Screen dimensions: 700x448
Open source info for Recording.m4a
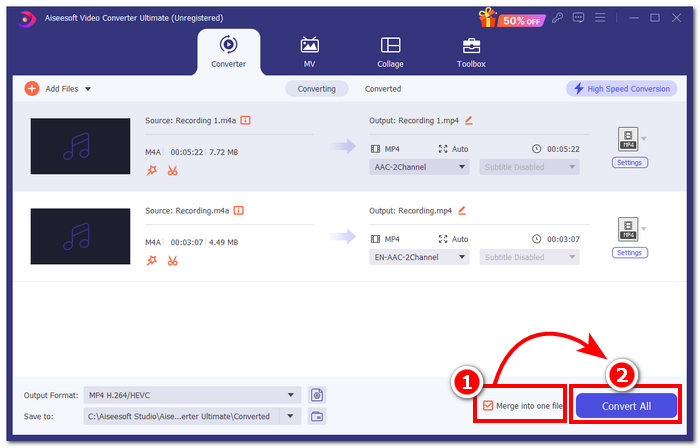tap(239, 211)
